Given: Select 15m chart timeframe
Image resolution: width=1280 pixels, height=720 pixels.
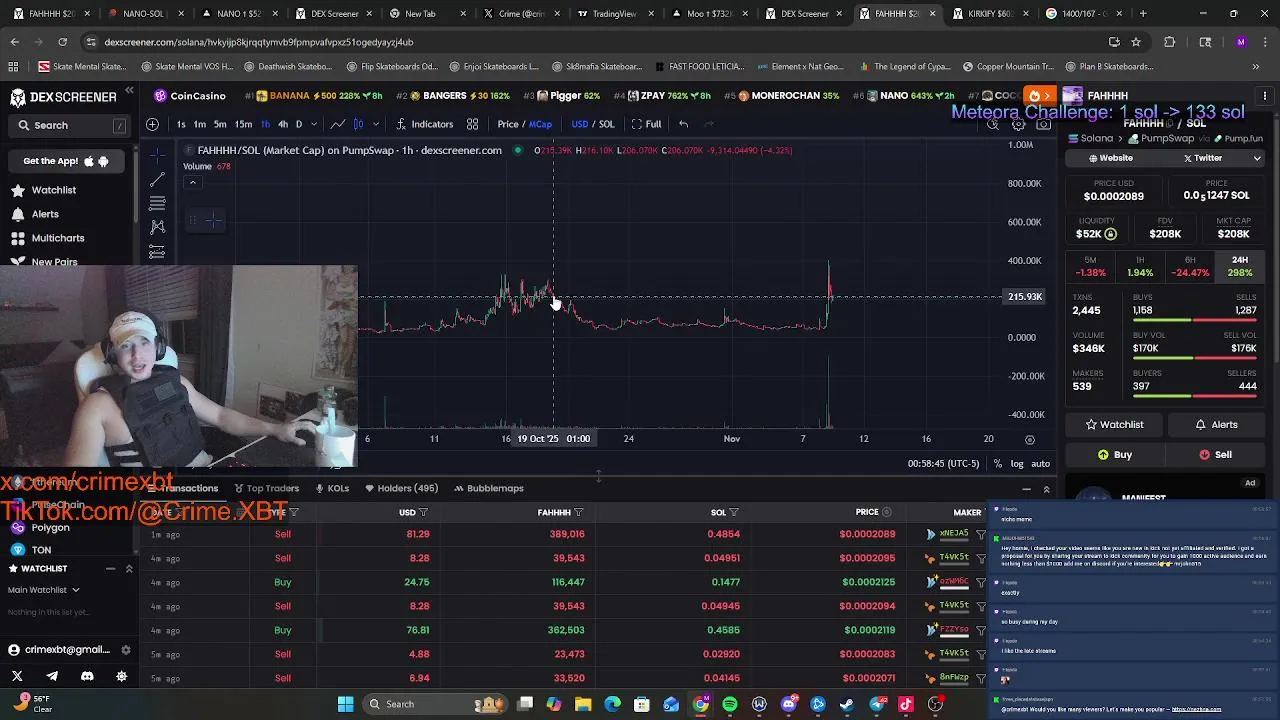Looking at the screenshot, I should coord(243,124).
